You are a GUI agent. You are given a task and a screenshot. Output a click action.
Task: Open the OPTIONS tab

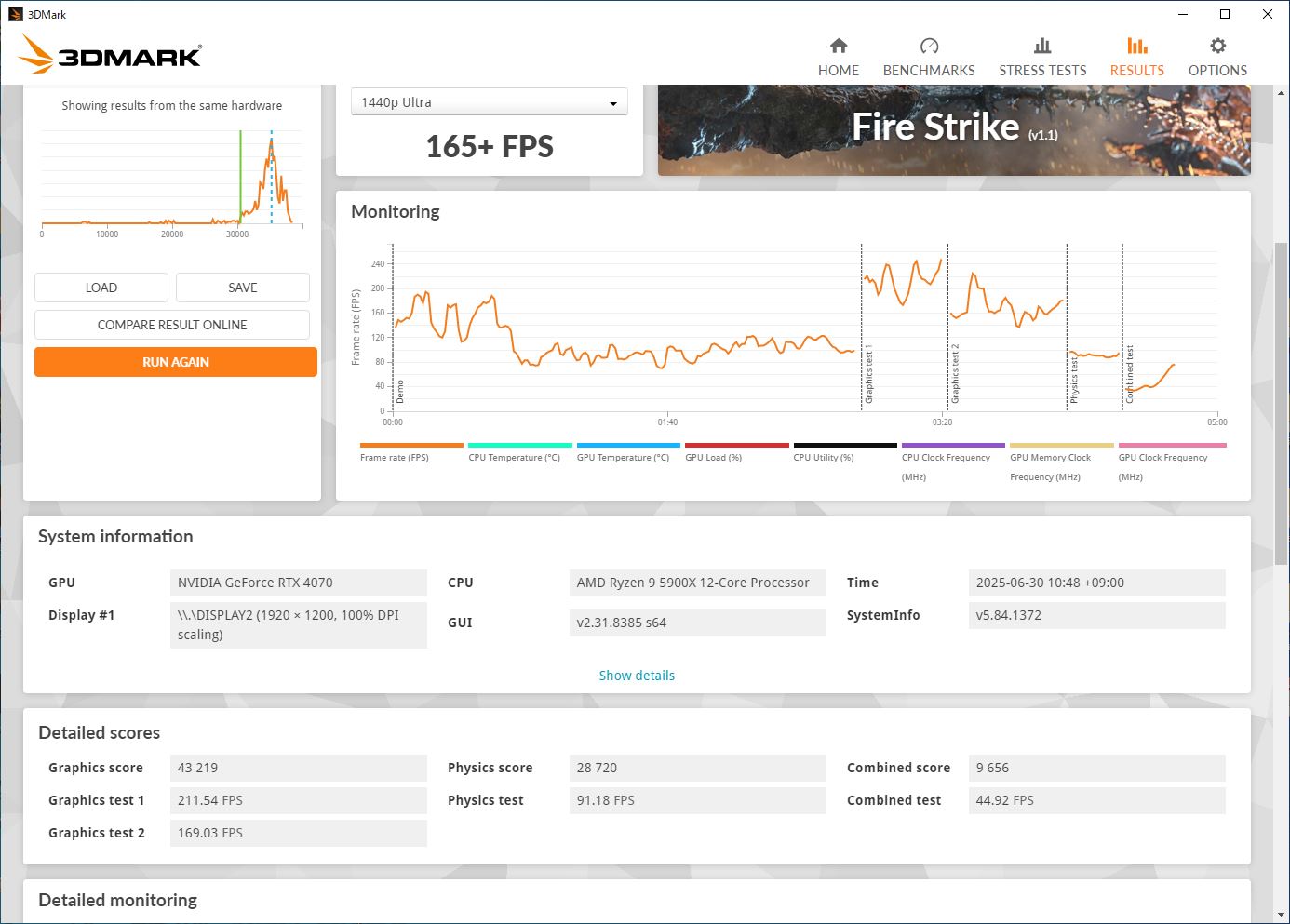[1217, 58]
